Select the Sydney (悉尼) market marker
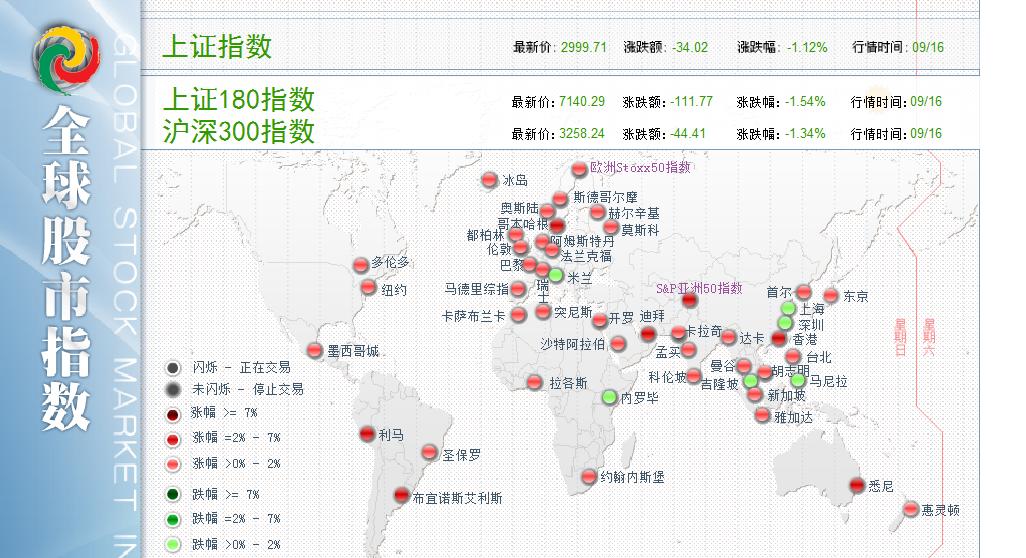Screen dimensions: 1026x558 tap(857, 486)
